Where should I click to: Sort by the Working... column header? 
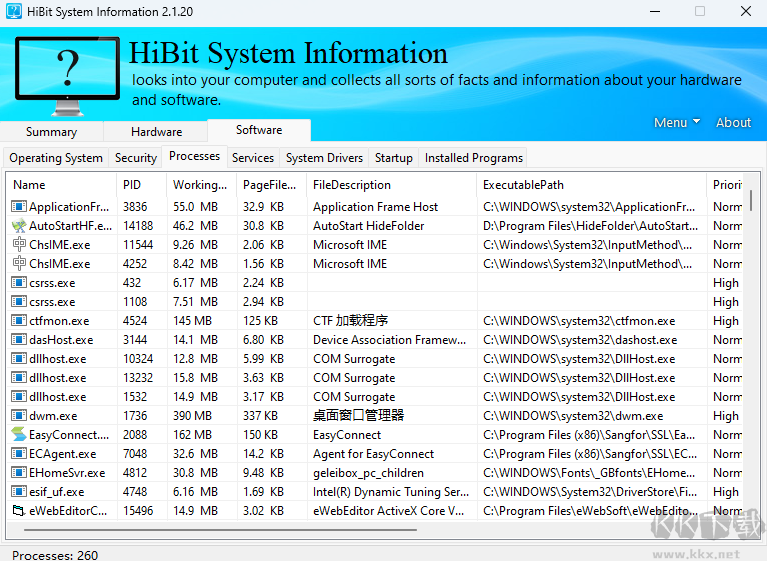[x=202, y=185]
